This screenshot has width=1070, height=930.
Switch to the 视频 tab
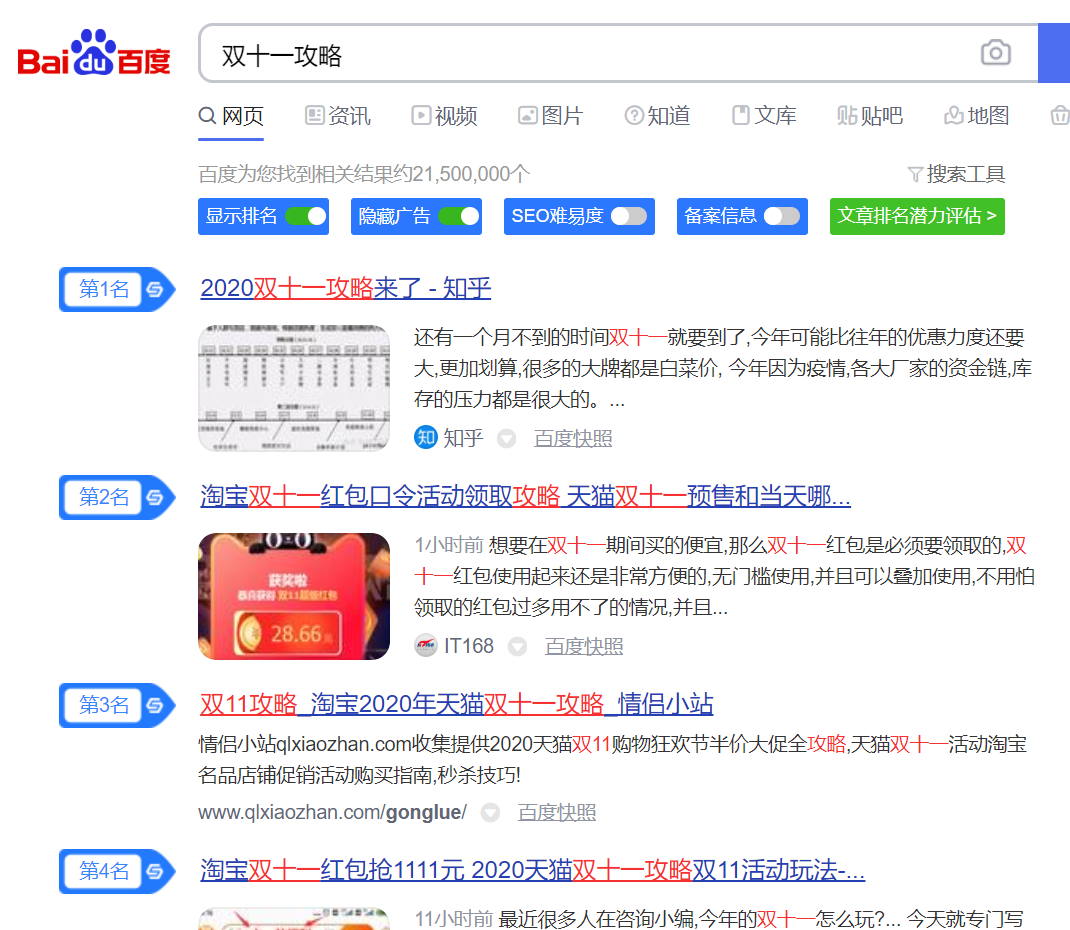444,116
